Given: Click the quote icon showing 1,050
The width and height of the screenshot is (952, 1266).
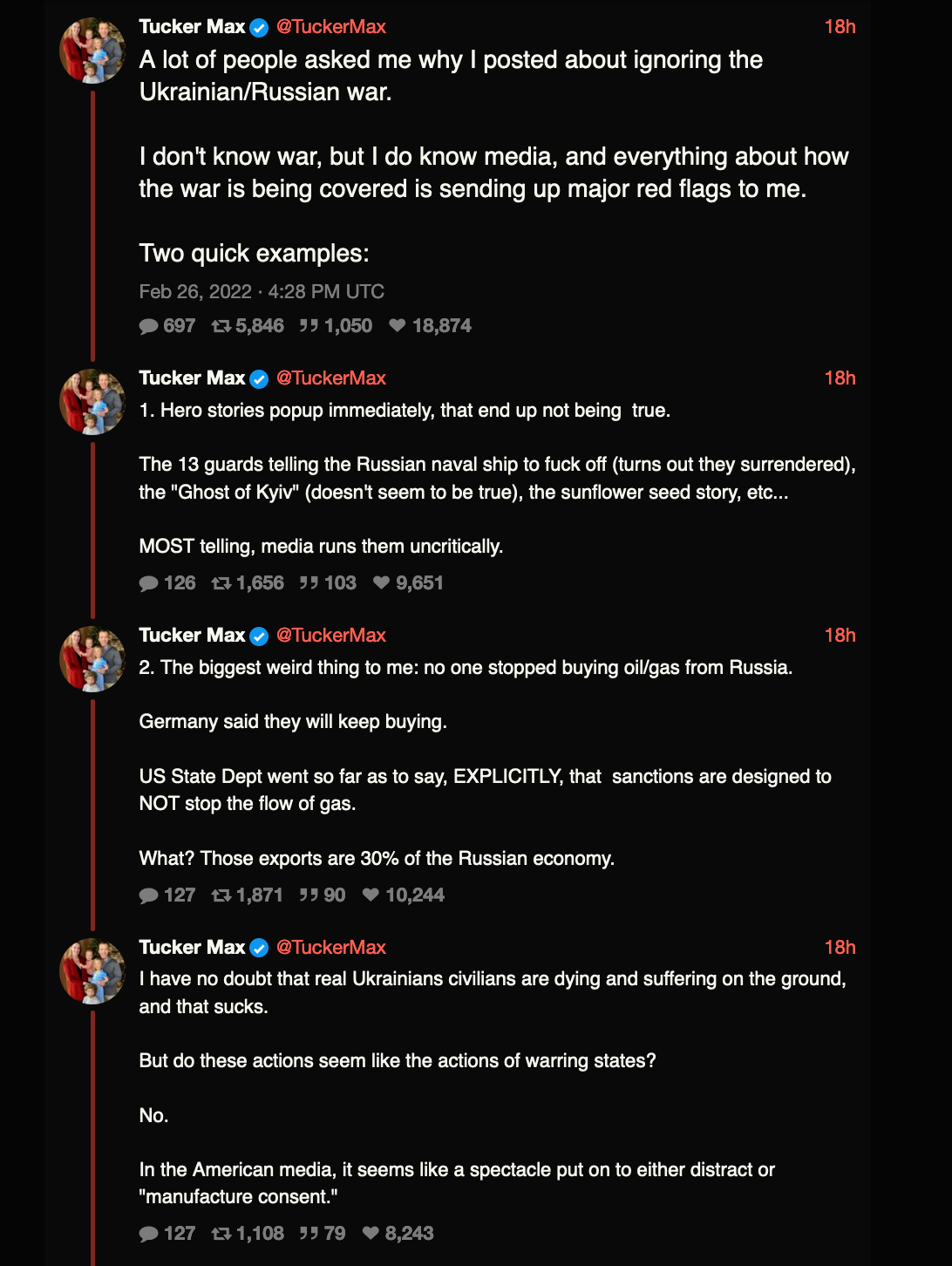Looking at the screenshot, I should [309, 326].
